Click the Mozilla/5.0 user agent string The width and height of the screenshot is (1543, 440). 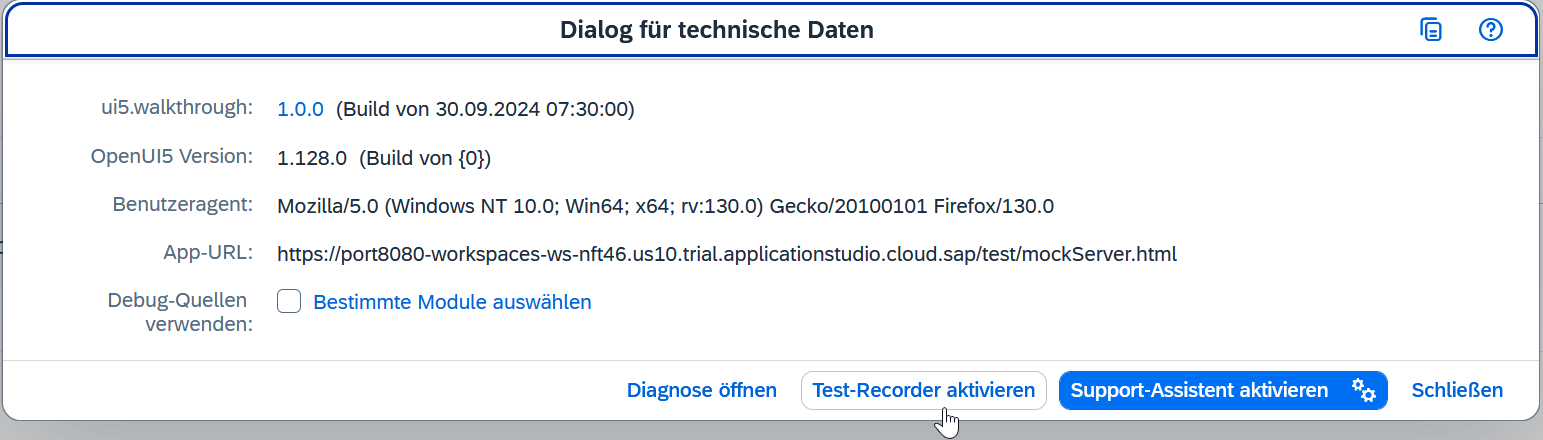pos(666,206)
